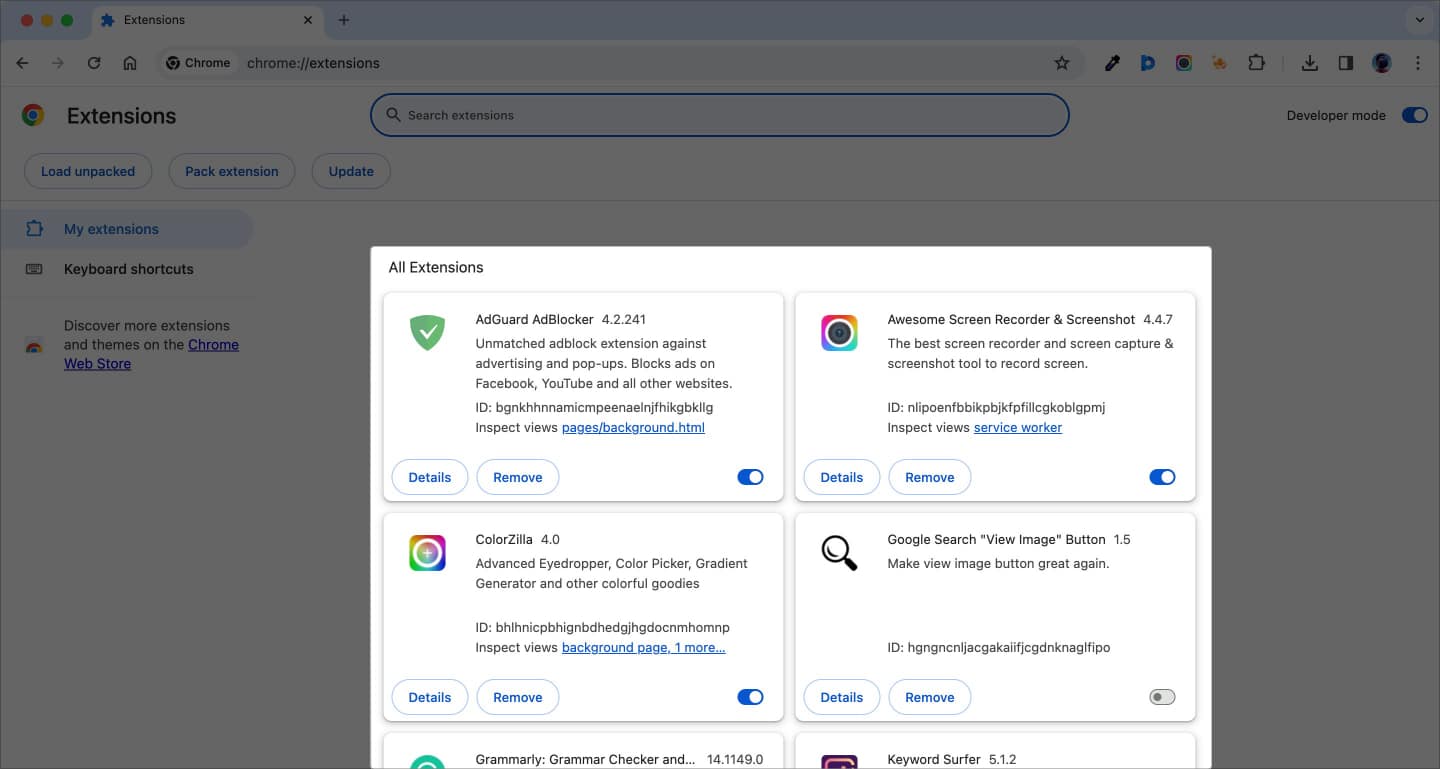Open View Image Button Details
Image resolution: width=1440 pixels, height=769 pixels.
(842, 697)
